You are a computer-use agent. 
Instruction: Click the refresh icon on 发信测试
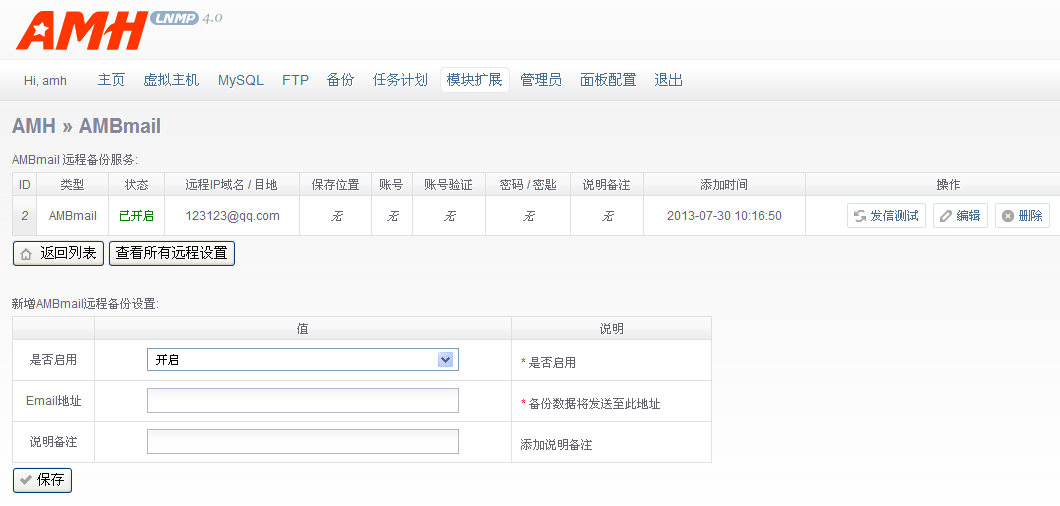(x=859, y=216)
